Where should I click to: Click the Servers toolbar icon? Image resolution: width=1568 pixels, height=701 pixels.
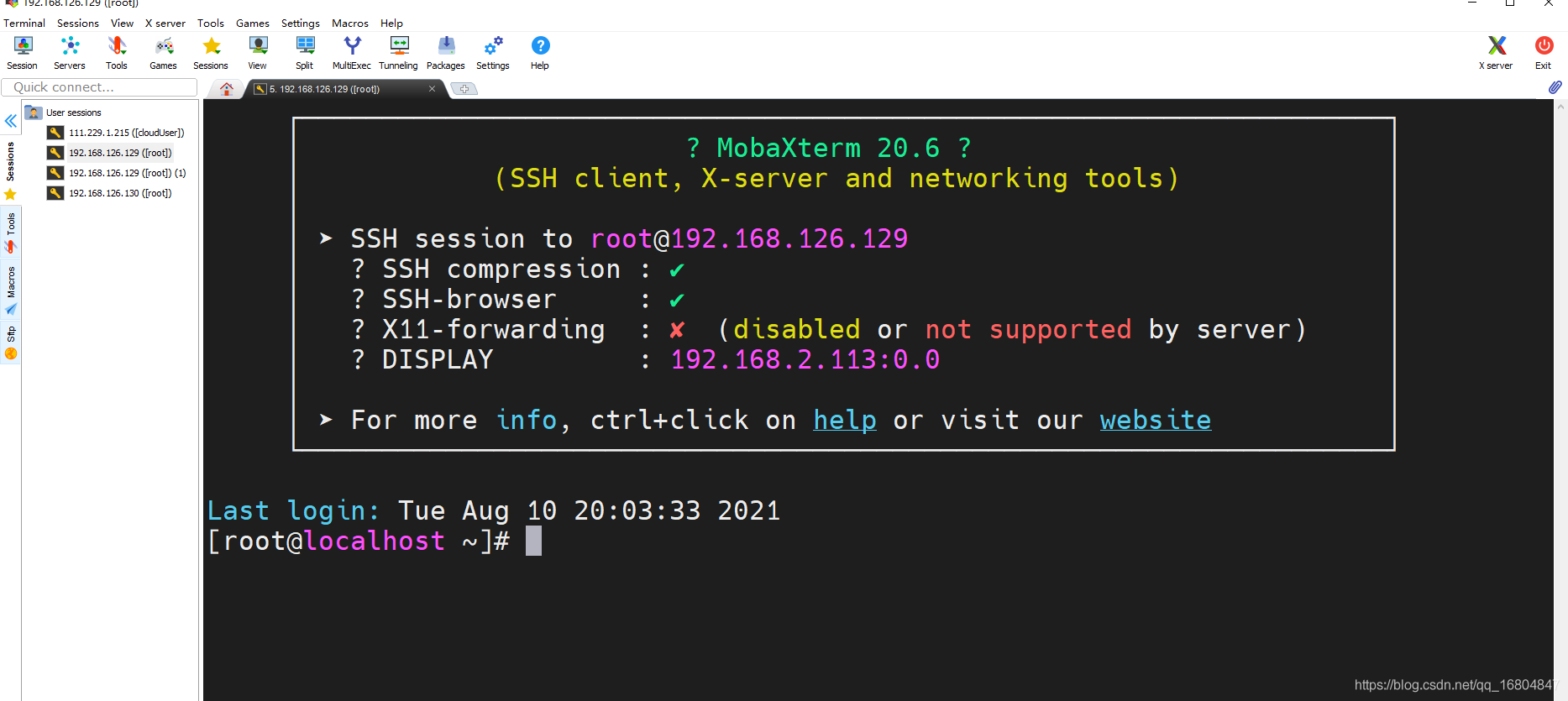70,53
